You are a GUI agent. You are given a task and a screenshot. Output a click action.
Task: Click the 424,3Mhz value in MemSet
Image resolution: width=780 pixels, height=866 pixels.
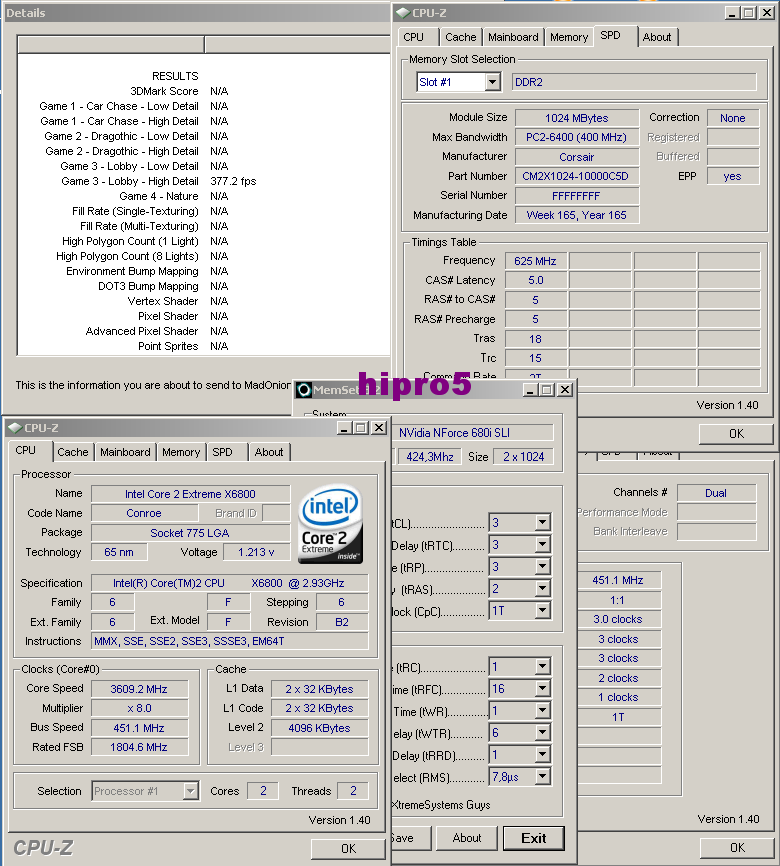429,457
